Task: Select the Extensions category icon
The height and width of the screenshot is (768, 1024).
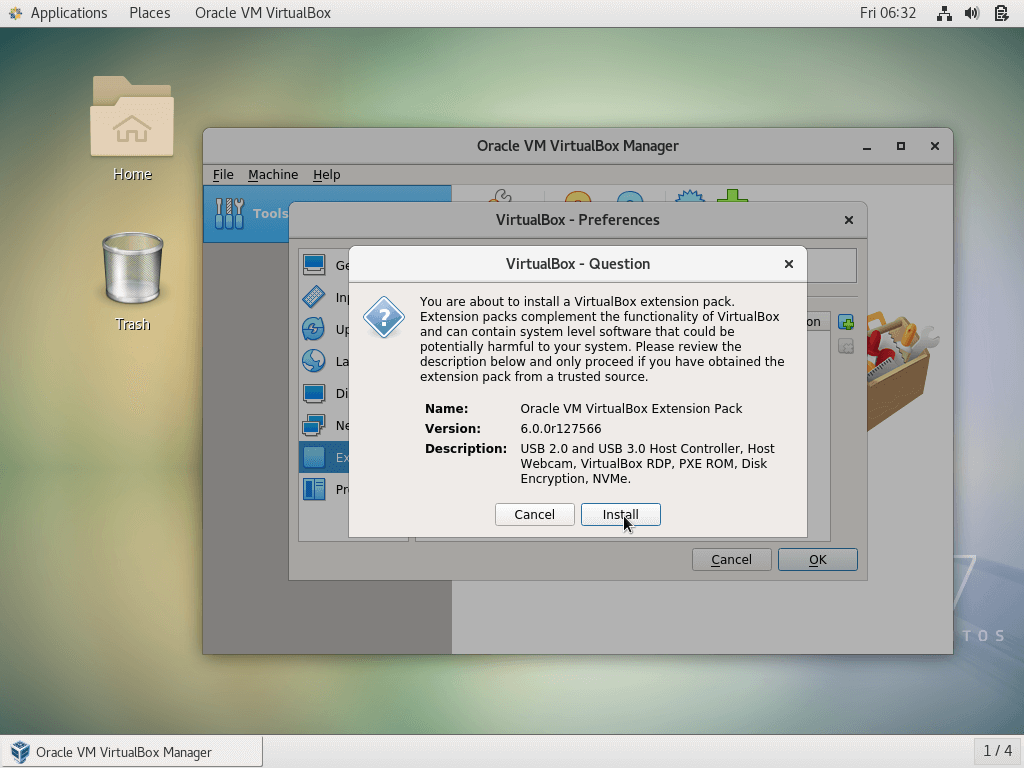Action: pos(314,457)
